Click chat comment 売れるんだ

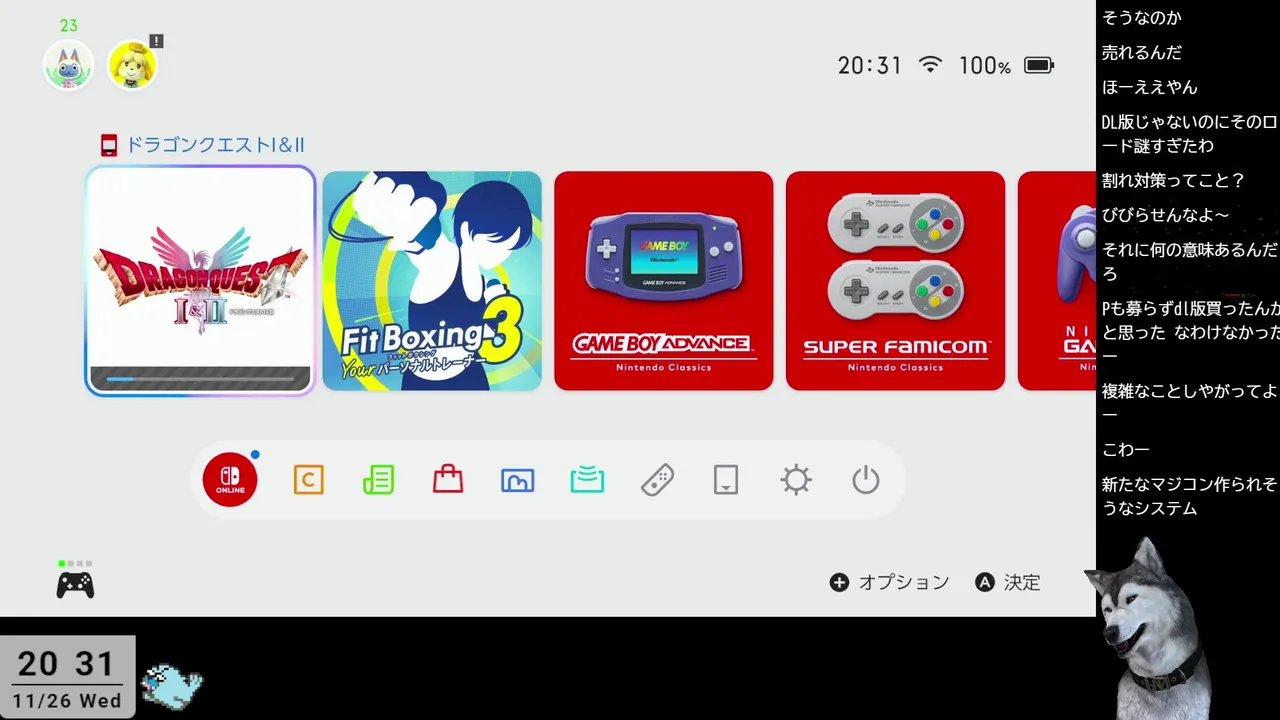[x=1141, y=52]
